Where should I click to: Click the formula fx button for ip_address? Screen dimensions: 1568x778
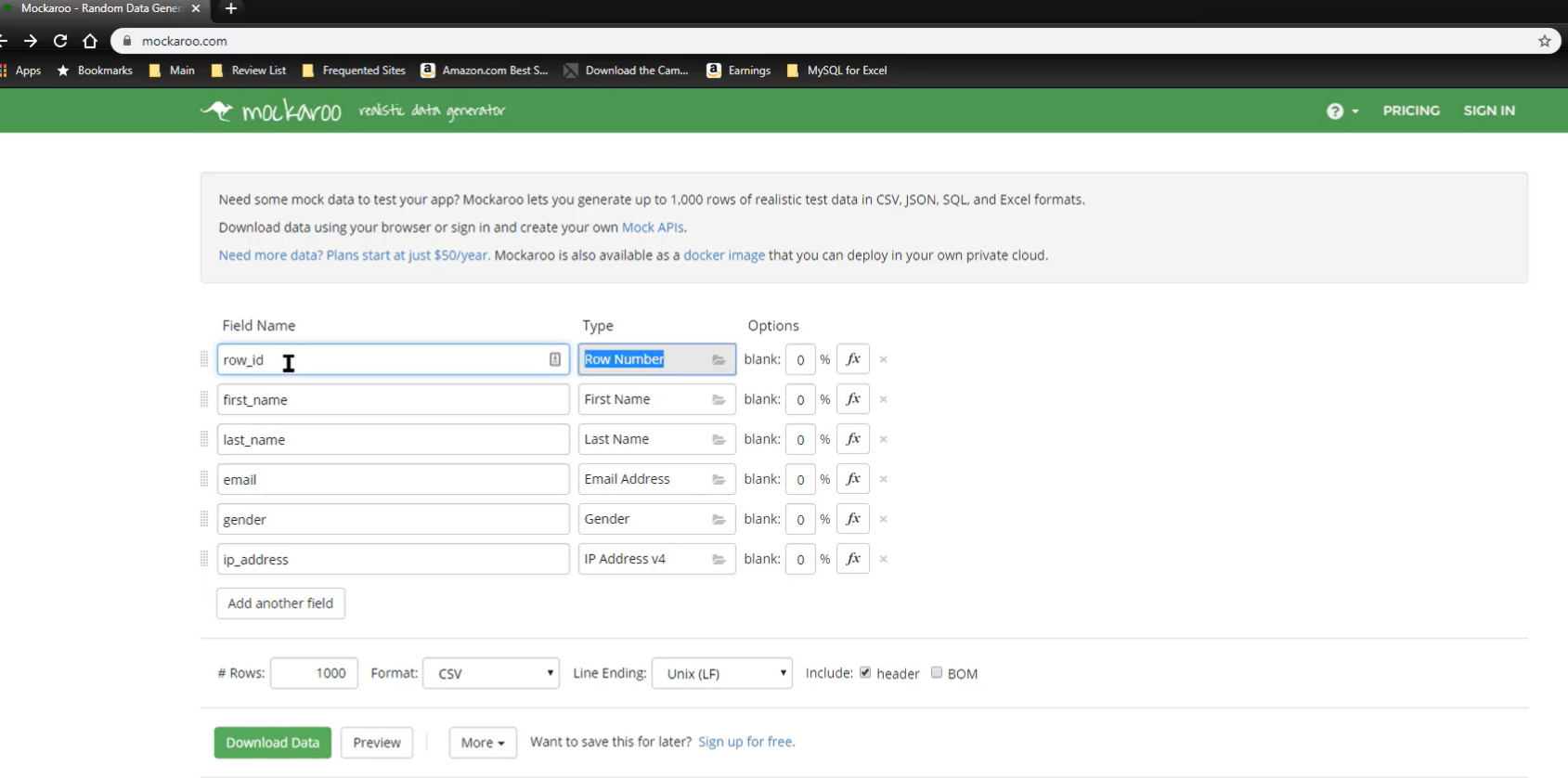click(852, 559)
